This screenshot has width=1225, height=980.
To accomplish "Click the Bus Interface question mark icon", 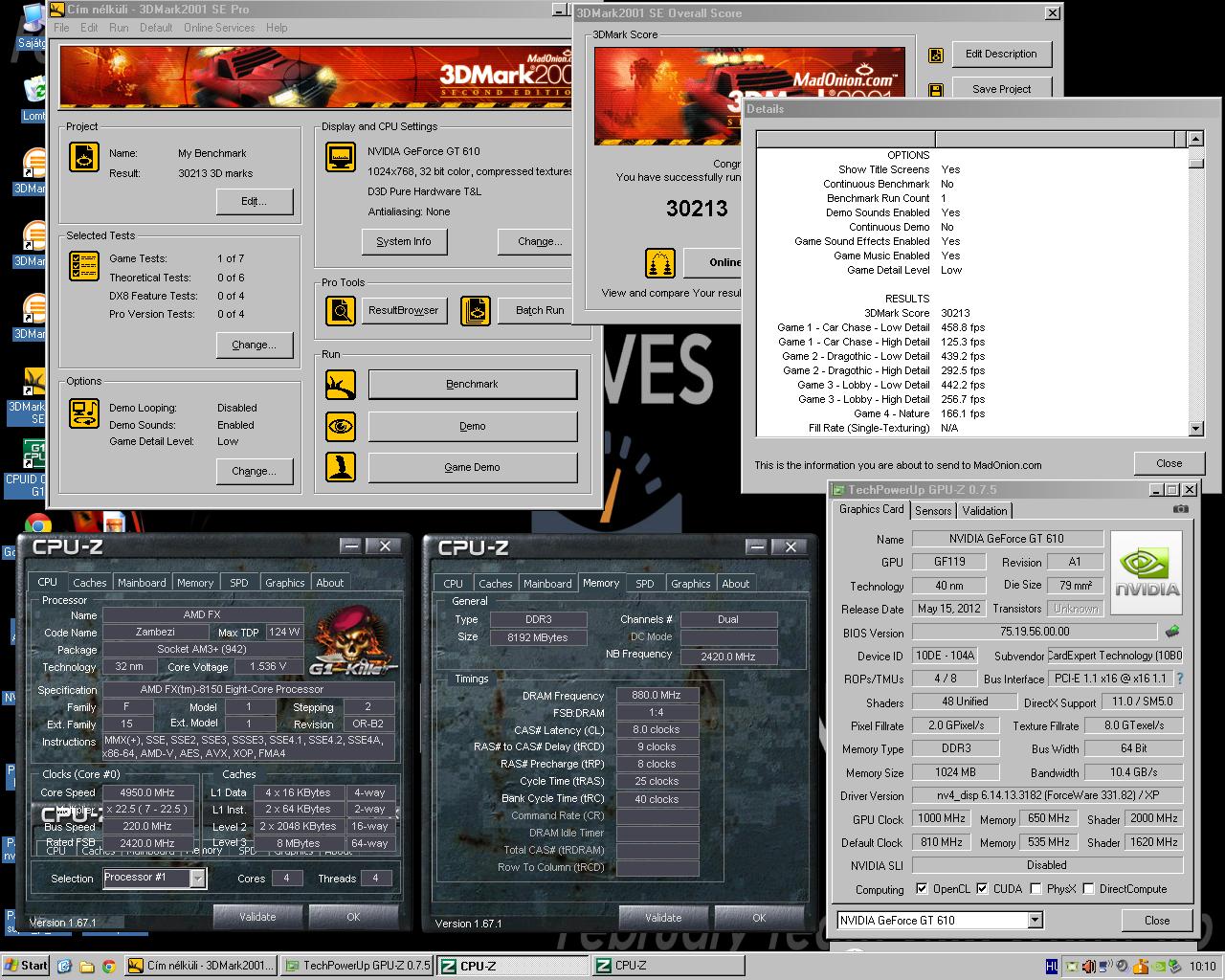I will (1180, 678).
